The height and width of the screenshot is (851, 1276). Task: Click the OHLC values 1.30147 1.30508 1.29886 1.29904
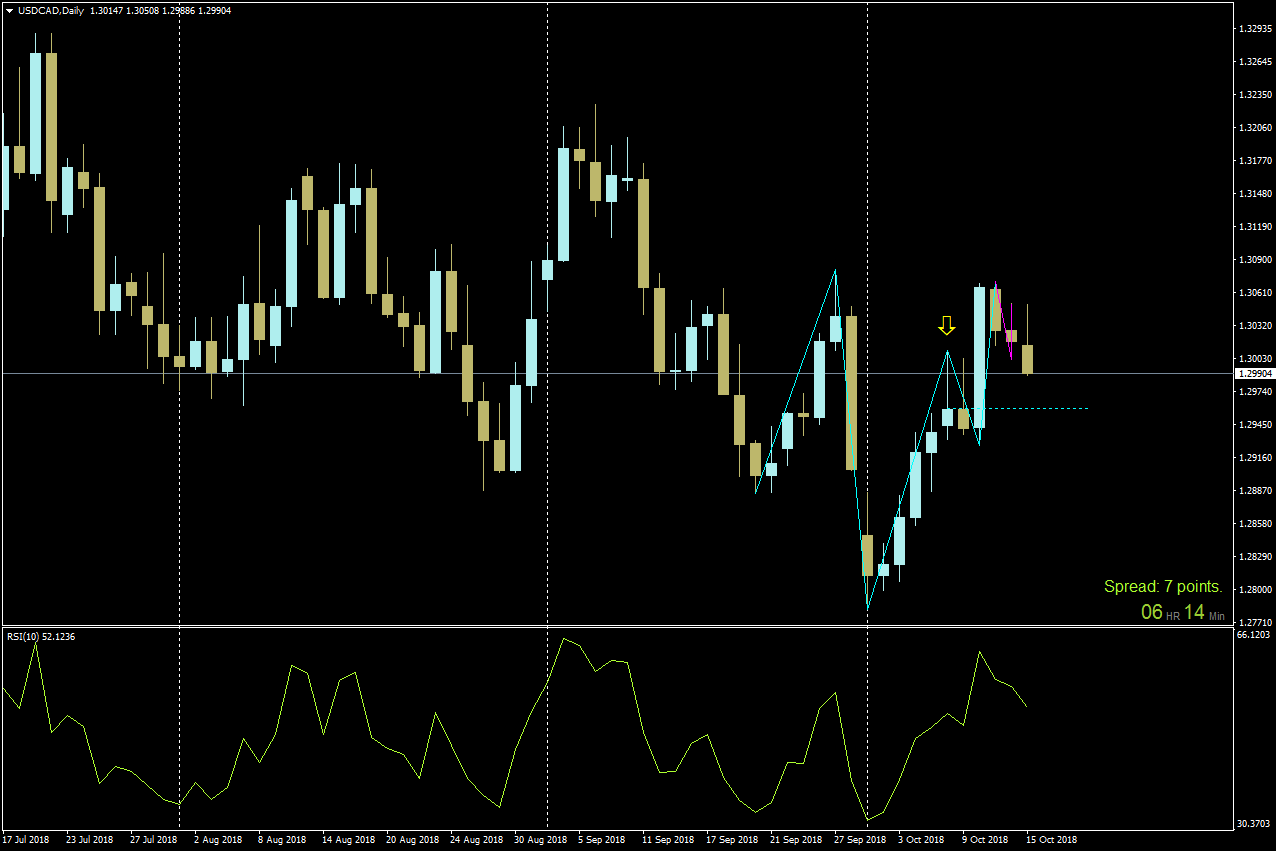pyautogui.click(x=160, y=10)
